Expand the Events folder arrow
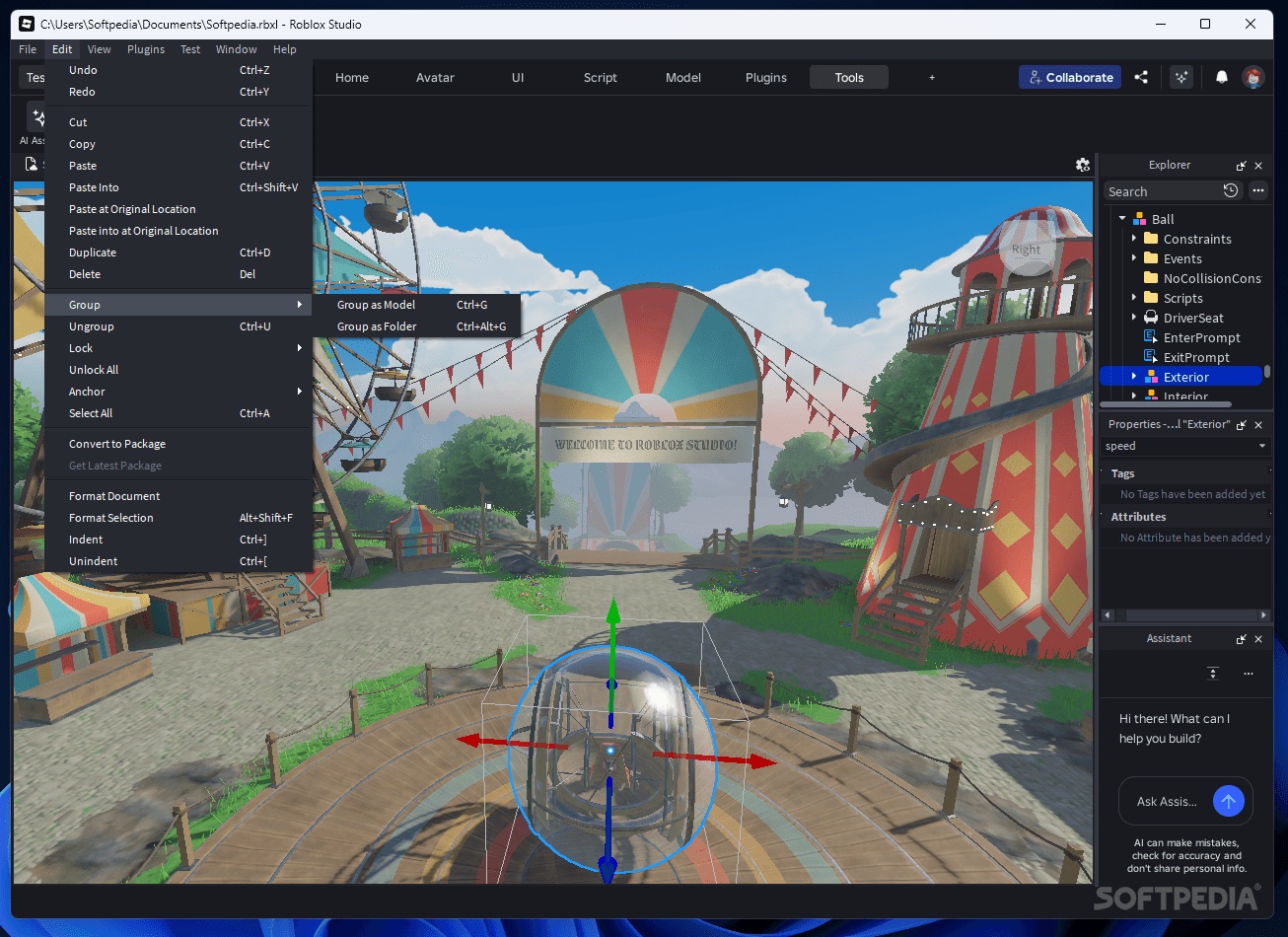Viewport: 1288px width, 937px height. pyautogui.click(x=1134, y=258)
